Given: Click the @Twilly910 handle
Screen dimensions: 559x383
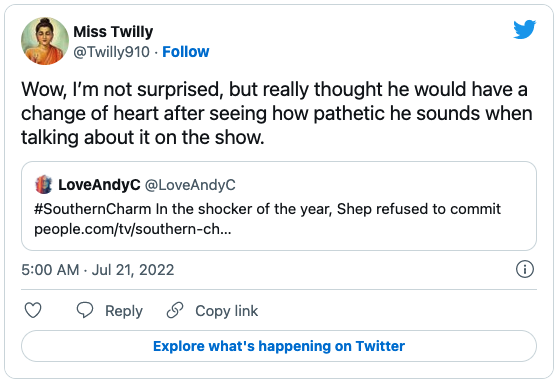Looking at the screenshot, I should 111,52.
